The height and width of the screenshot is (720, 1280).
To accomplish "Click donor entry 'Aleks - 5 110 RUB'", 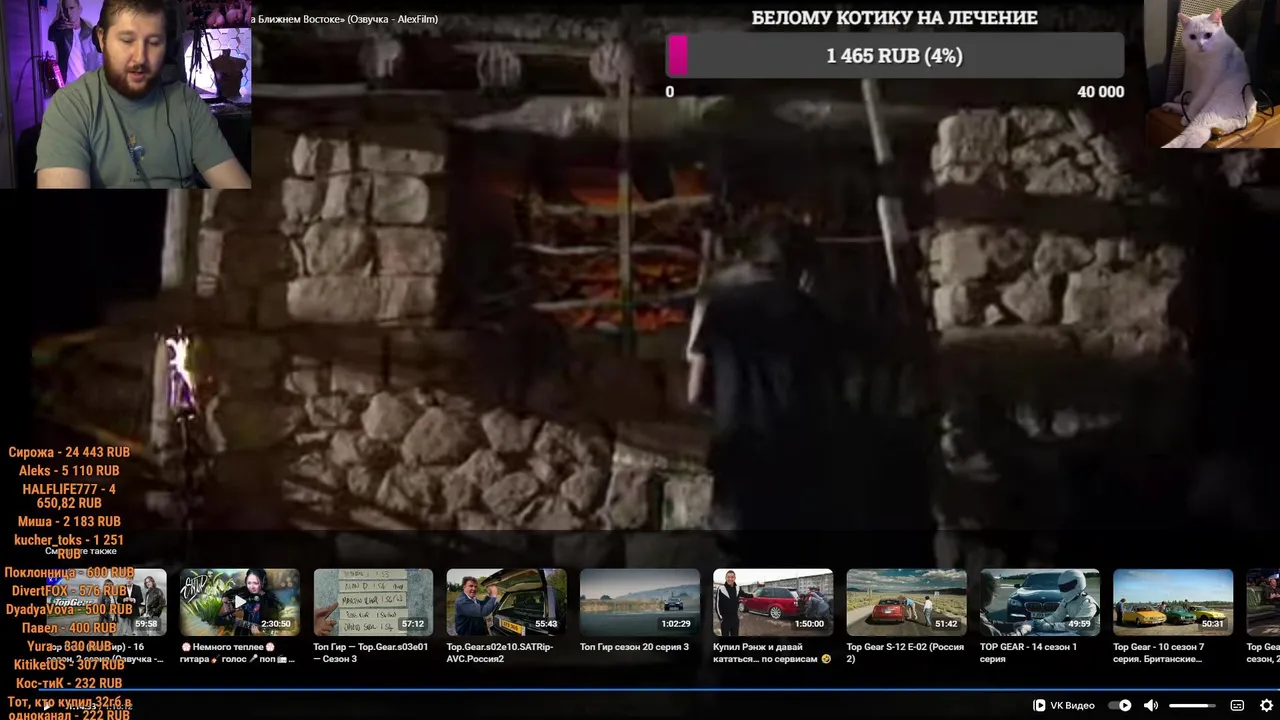I will tap(69, 471).
